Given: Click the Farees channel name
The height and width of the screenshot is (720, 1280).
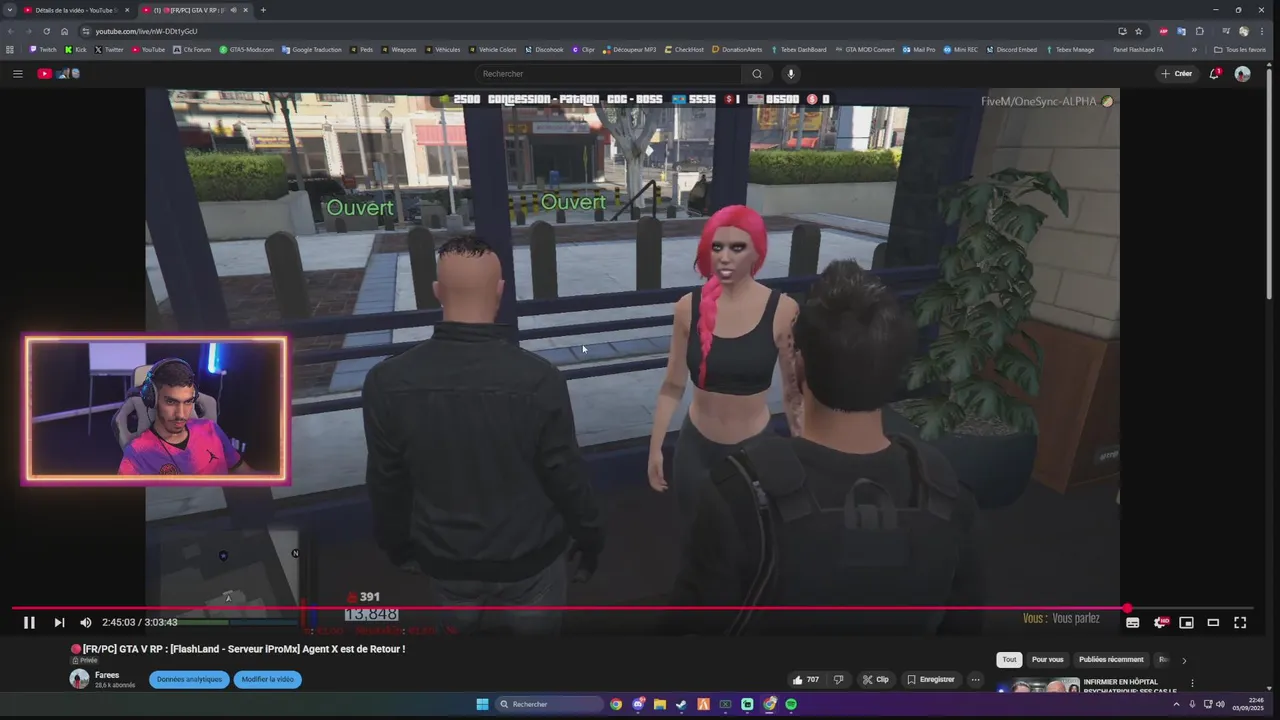Looking at the screenshot, I should [107, 675].
